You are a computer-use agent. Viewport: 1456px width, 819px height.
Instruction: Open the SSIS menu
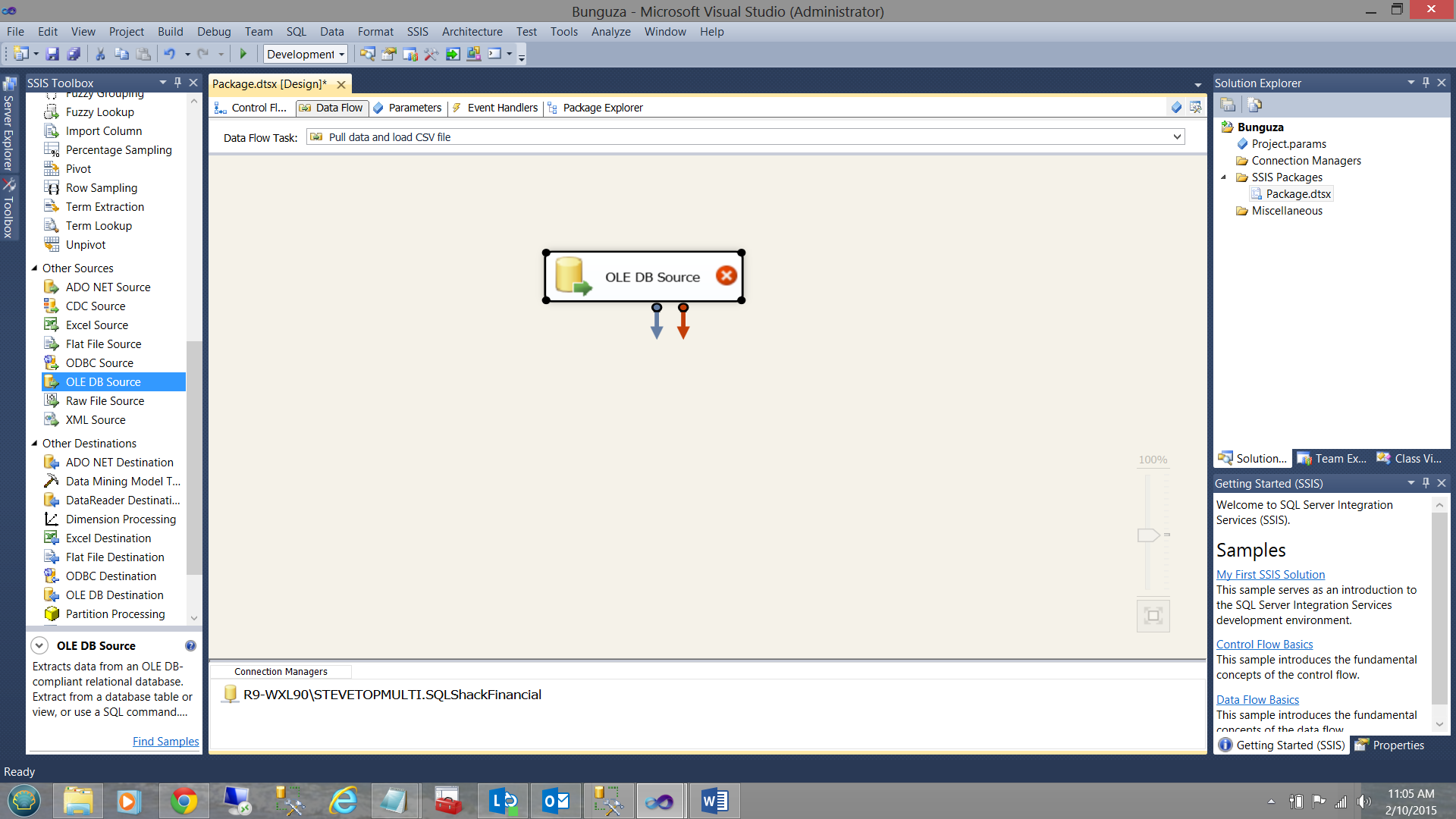(x=417, y=32)
